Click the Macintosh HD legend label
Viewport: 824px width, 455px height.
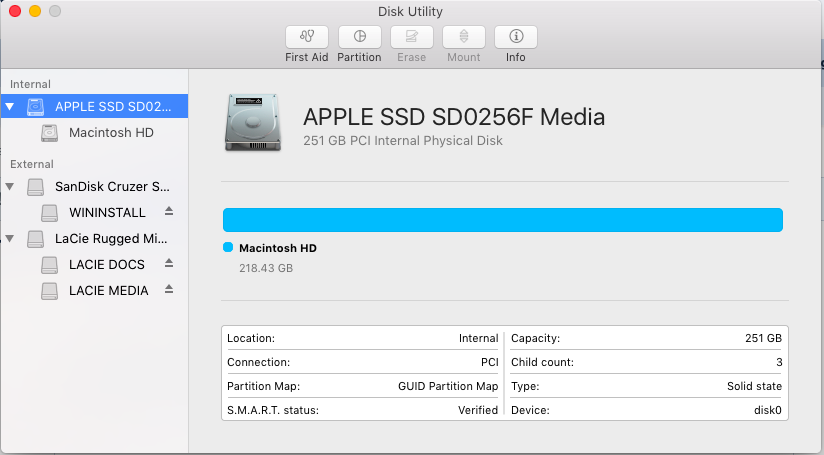point(278,248)
